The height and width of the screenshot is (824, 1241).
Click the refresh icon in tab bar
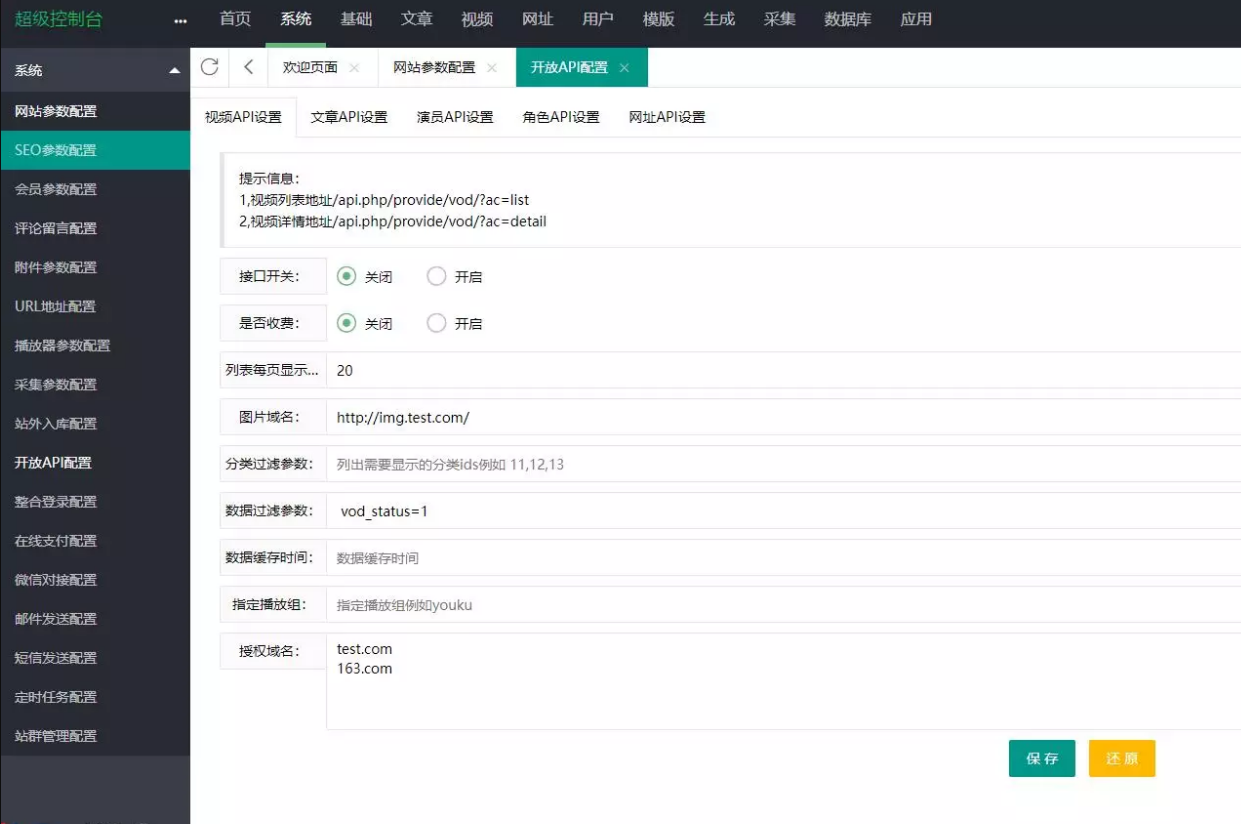[209, 67]
